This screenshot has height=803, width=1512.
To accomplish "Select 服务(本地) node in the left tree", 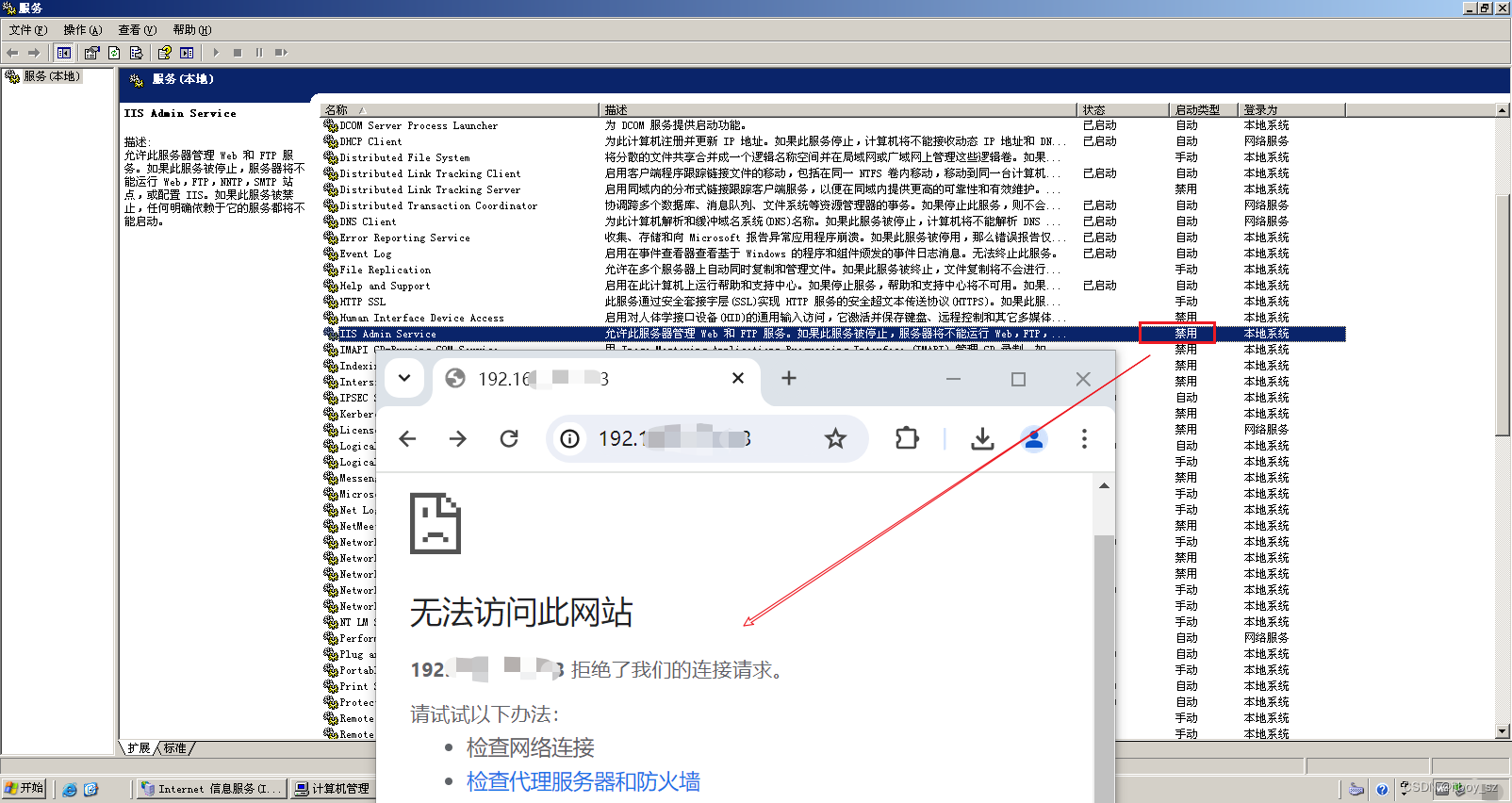I will coord(52,76).
